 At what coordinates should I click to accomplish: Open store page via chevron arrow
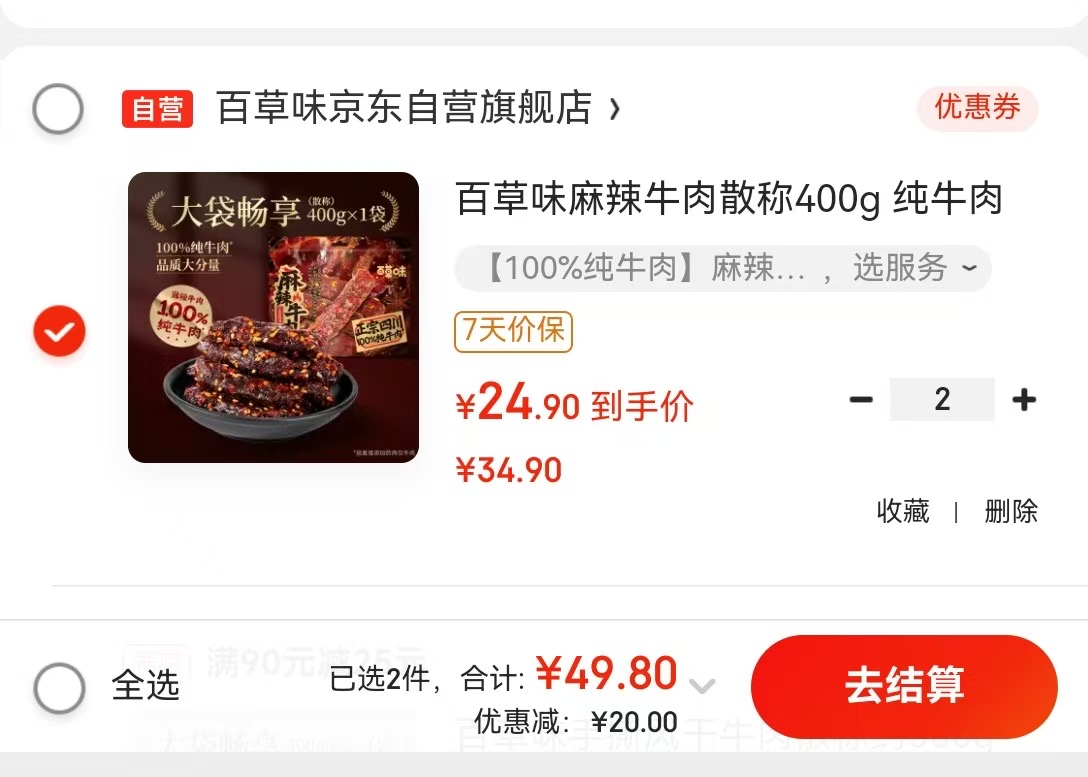(x=615, y=109)
